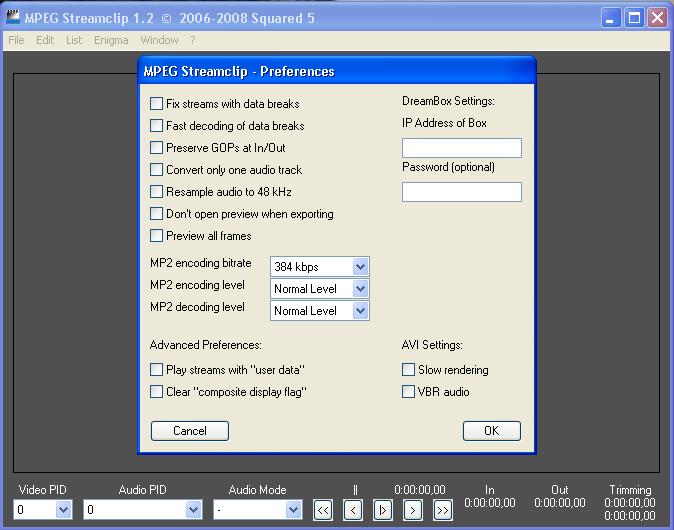The width and height of the screenshot is (674, 530).
Task: Minimize the MPEG Streamclip window
Action: pyautogui.click(x=610, y=18)
